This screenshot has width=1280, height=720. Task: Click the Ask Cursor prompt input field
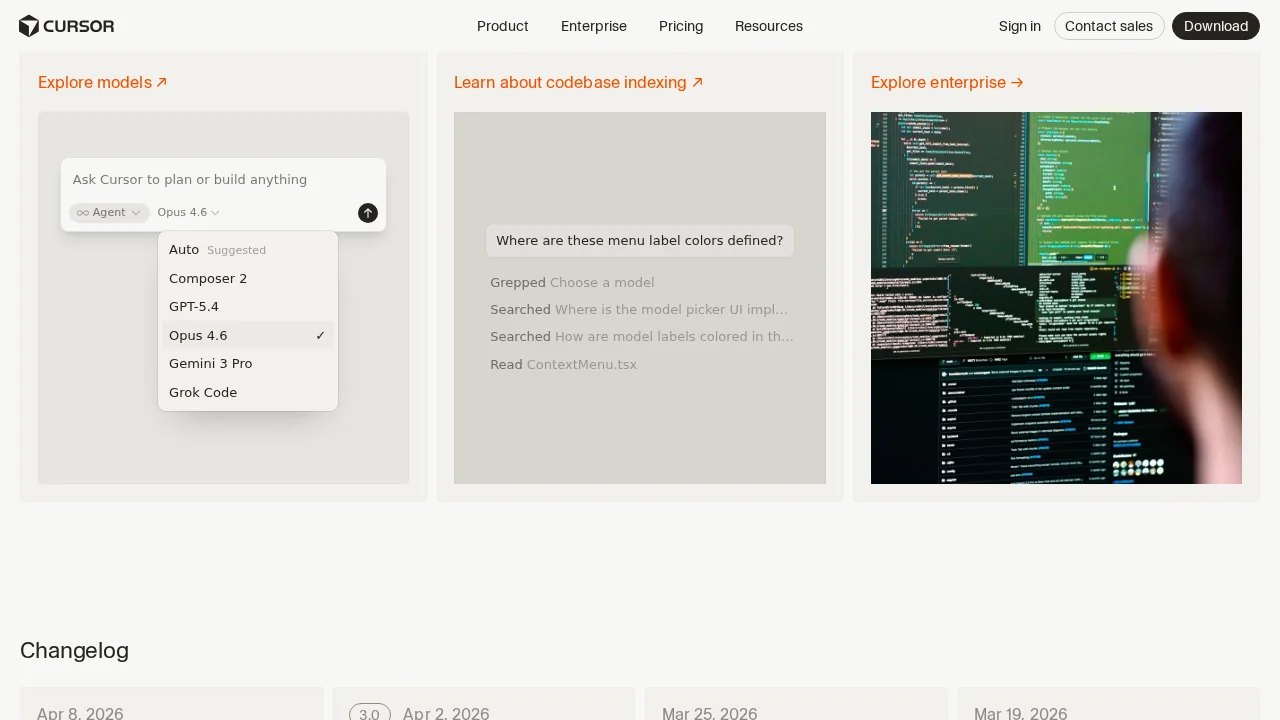tap(189, 180)
